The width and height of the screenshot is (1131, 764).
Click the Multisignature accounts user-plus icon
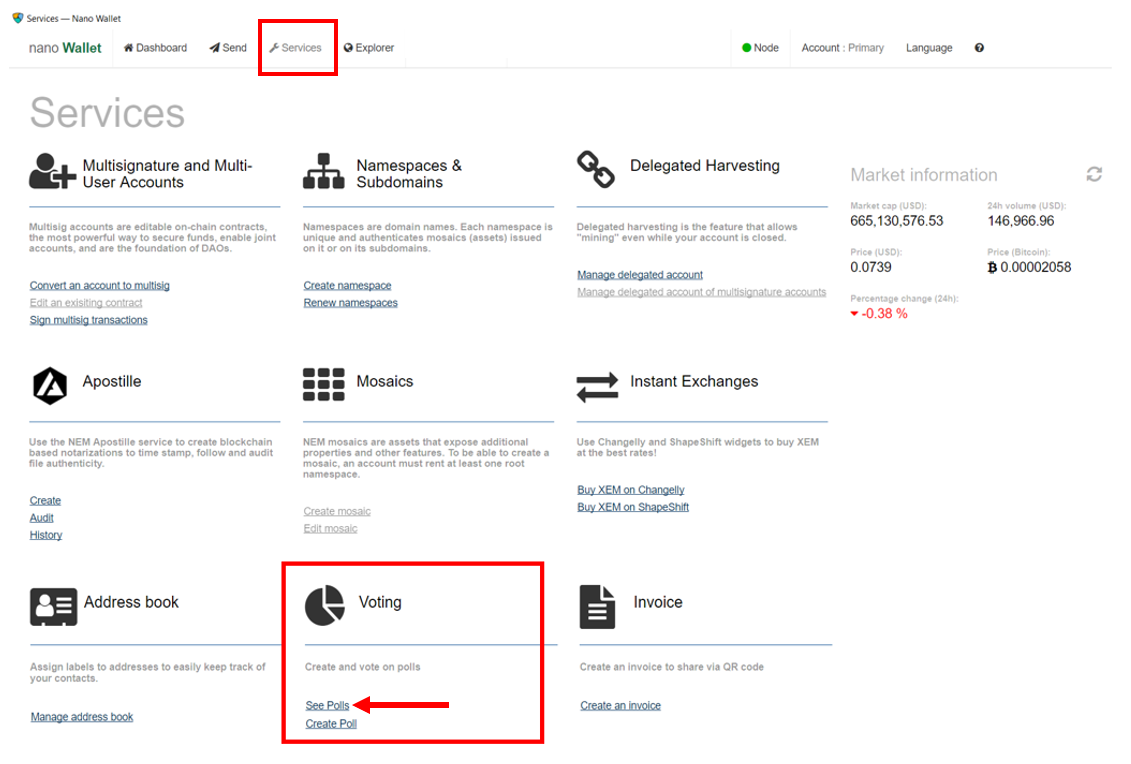click(x=52, y=171)
